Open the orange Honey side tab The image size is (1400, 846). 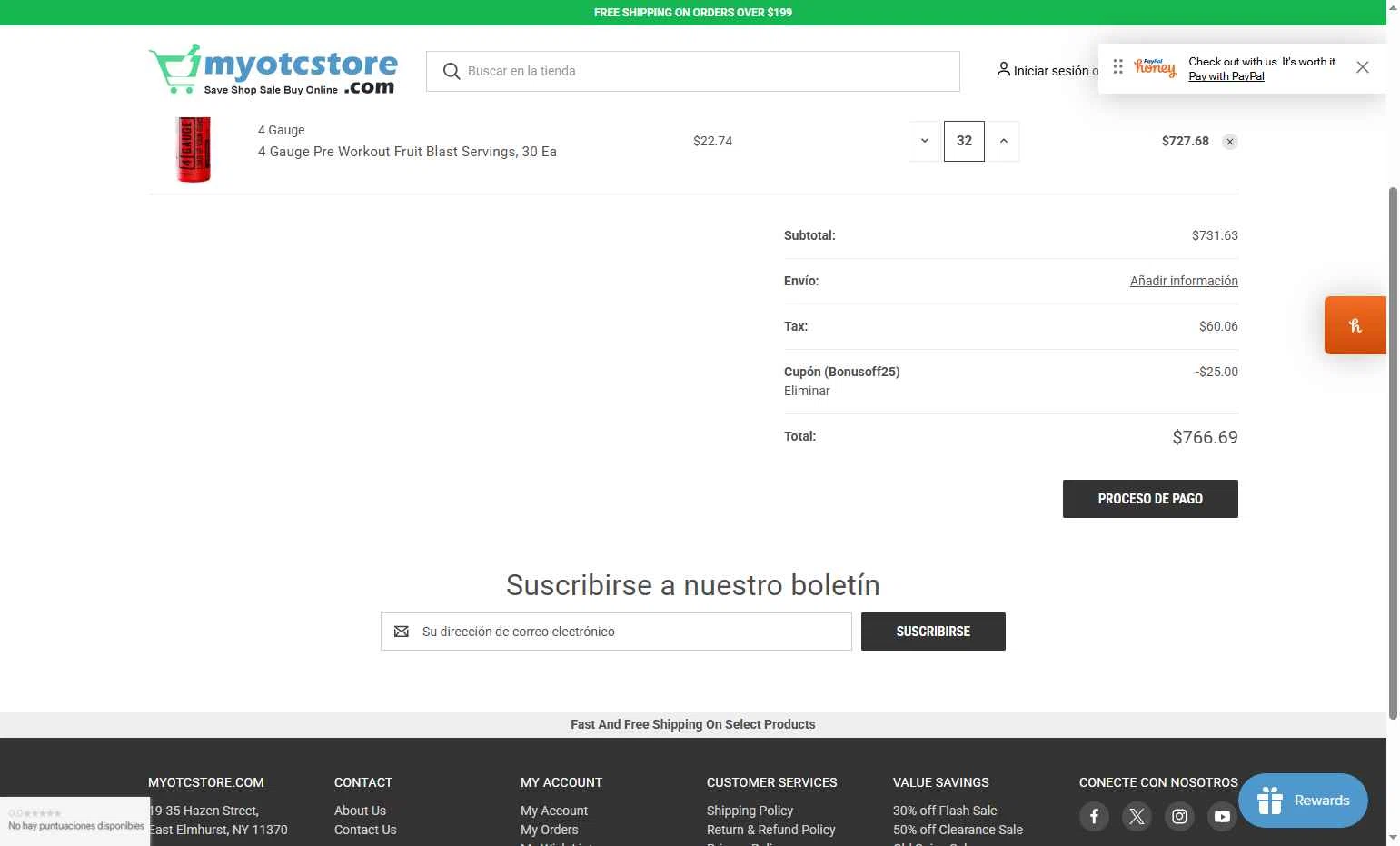(x=1355, y=325)
